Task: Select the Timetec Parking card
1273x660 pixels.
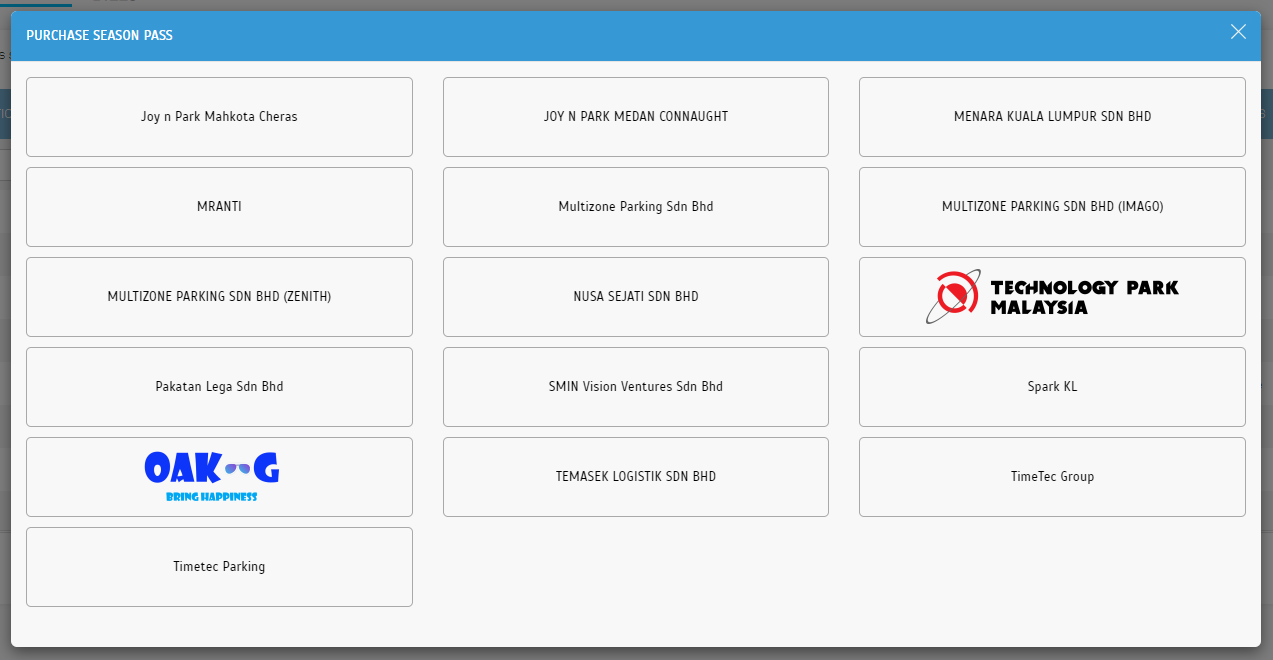Action: (219, 567)
